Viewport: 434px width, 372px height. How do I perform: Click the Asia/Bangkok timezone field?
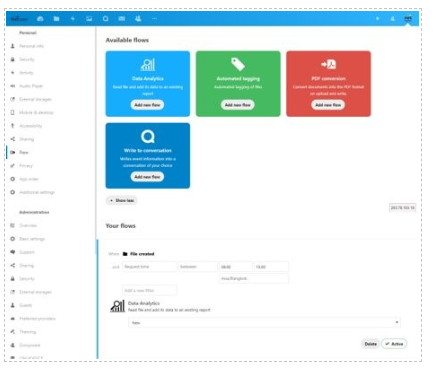[x=254, y=278]
